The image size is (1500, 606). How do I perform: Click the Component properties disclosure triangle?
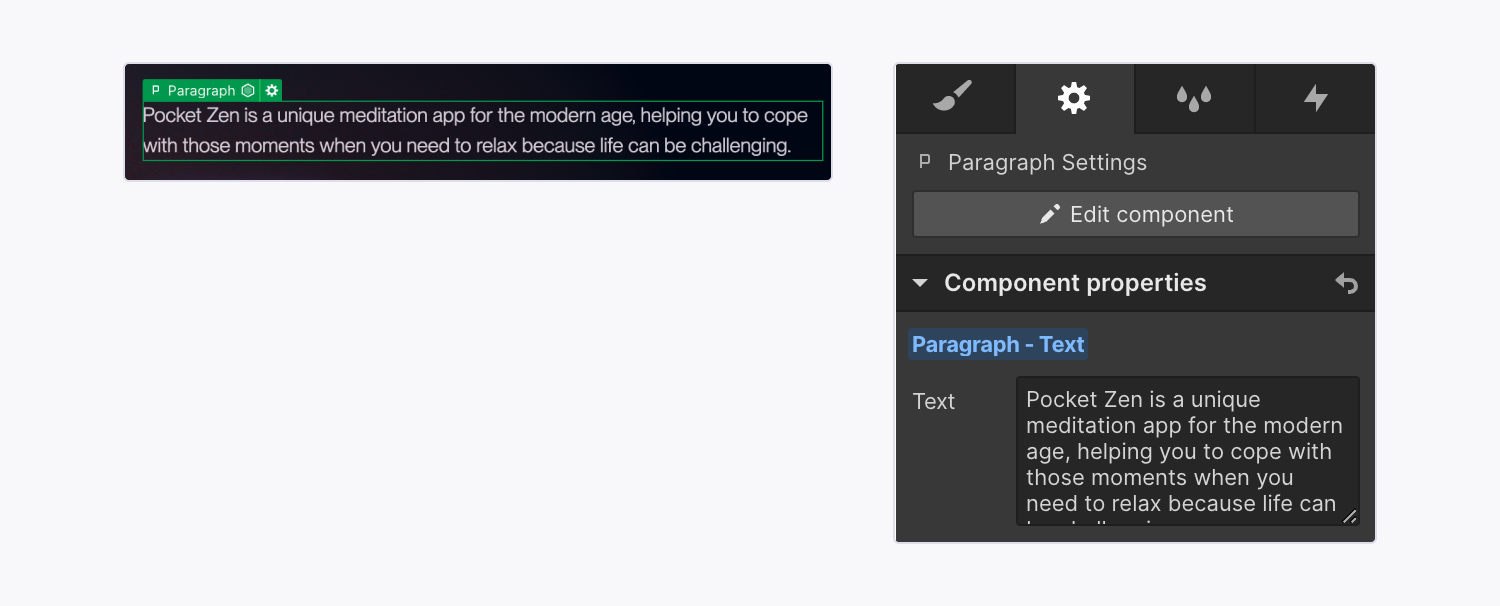tap(919, 283)
